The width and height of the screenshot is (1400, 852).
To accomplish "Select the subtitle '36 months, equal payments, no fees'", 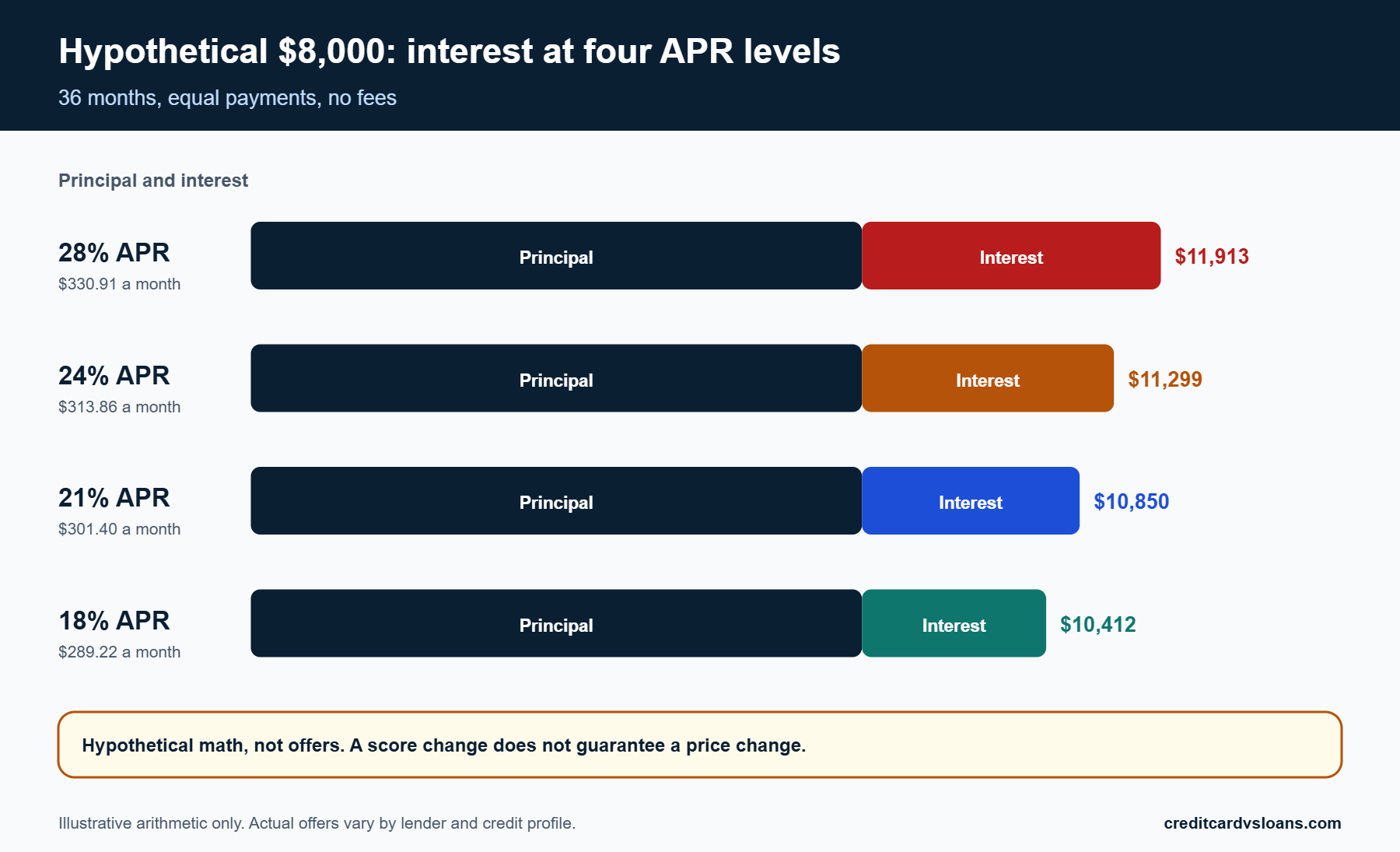I will [x=227, y=98].
